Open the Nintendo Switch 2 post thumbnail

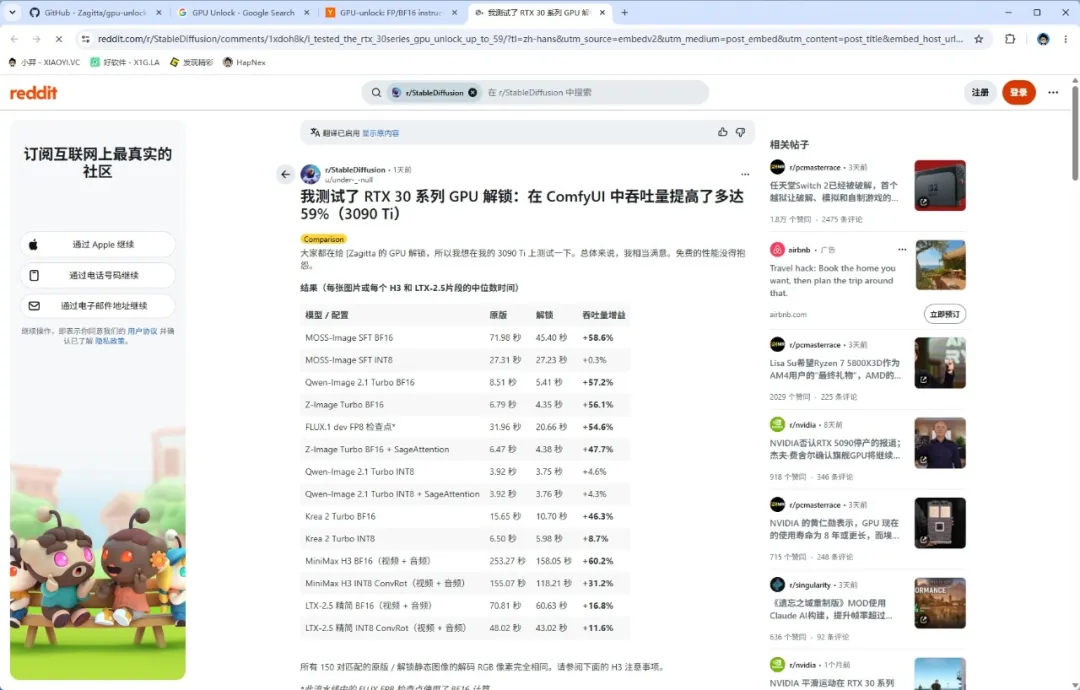939,185
